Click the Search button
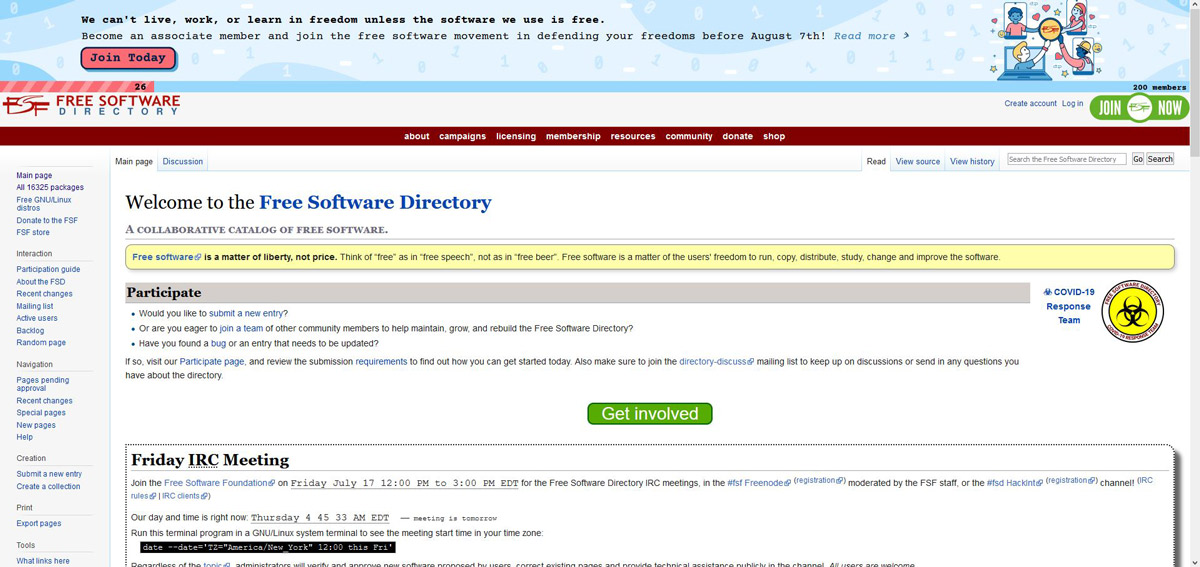The height and width of the screenshot is (567, 1200). [1160, 159]
